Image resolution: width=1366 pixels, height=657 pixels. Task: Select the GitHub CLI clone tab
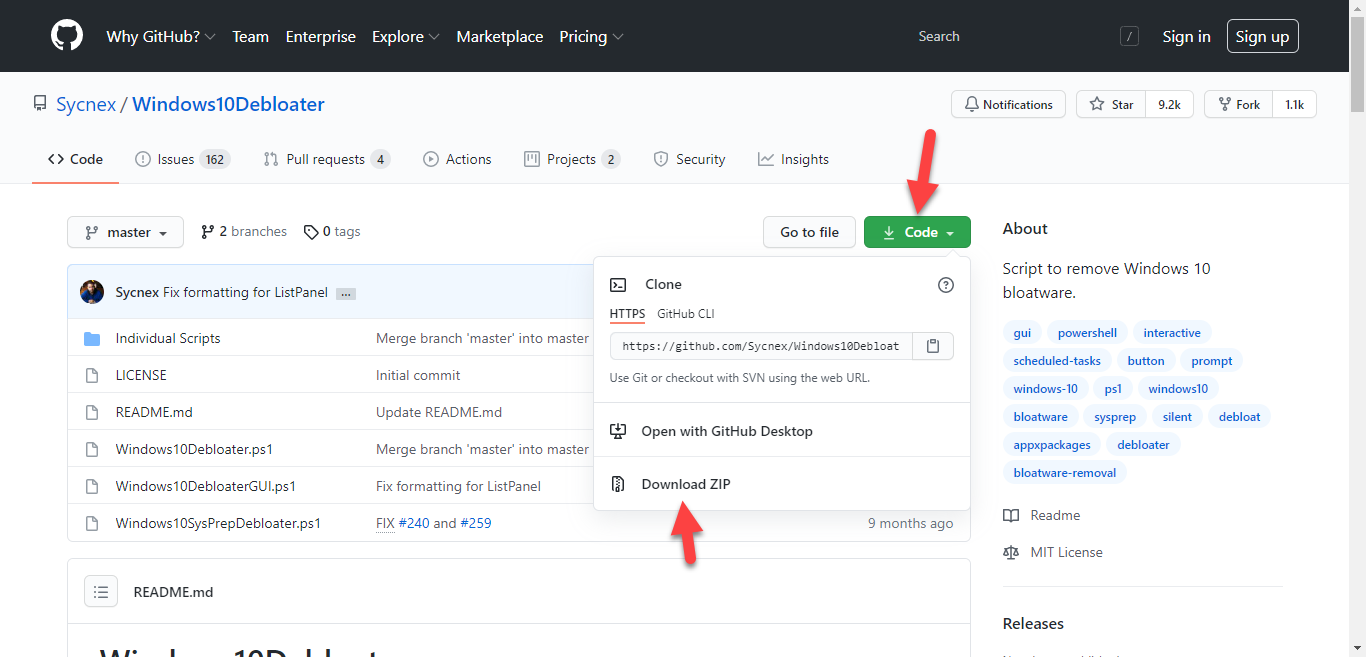point(685,314)
